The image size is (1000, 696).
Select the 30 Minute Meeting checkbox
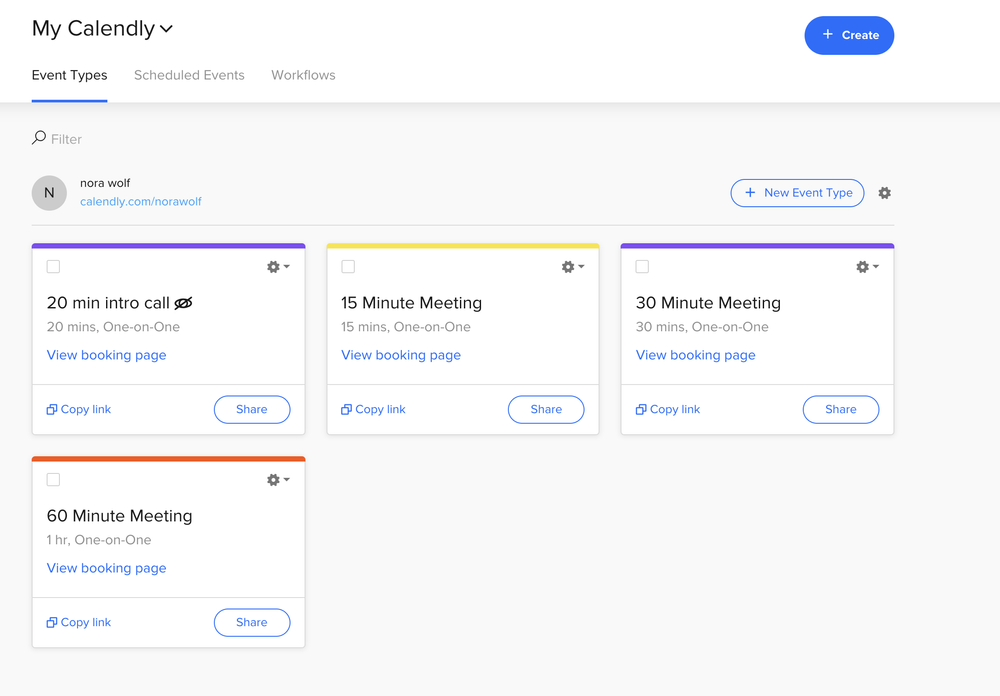click(642, 267)
